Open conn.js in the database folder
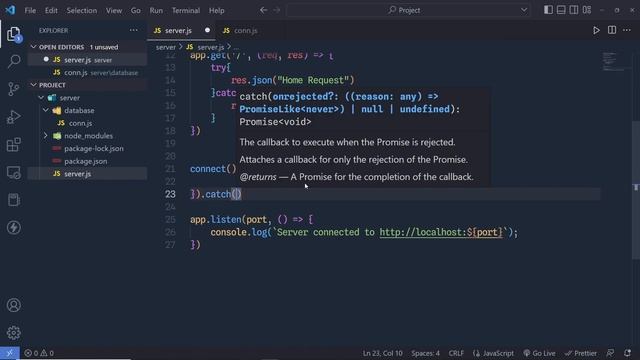This screenshot has height=360, width=640. click(87, 123)
